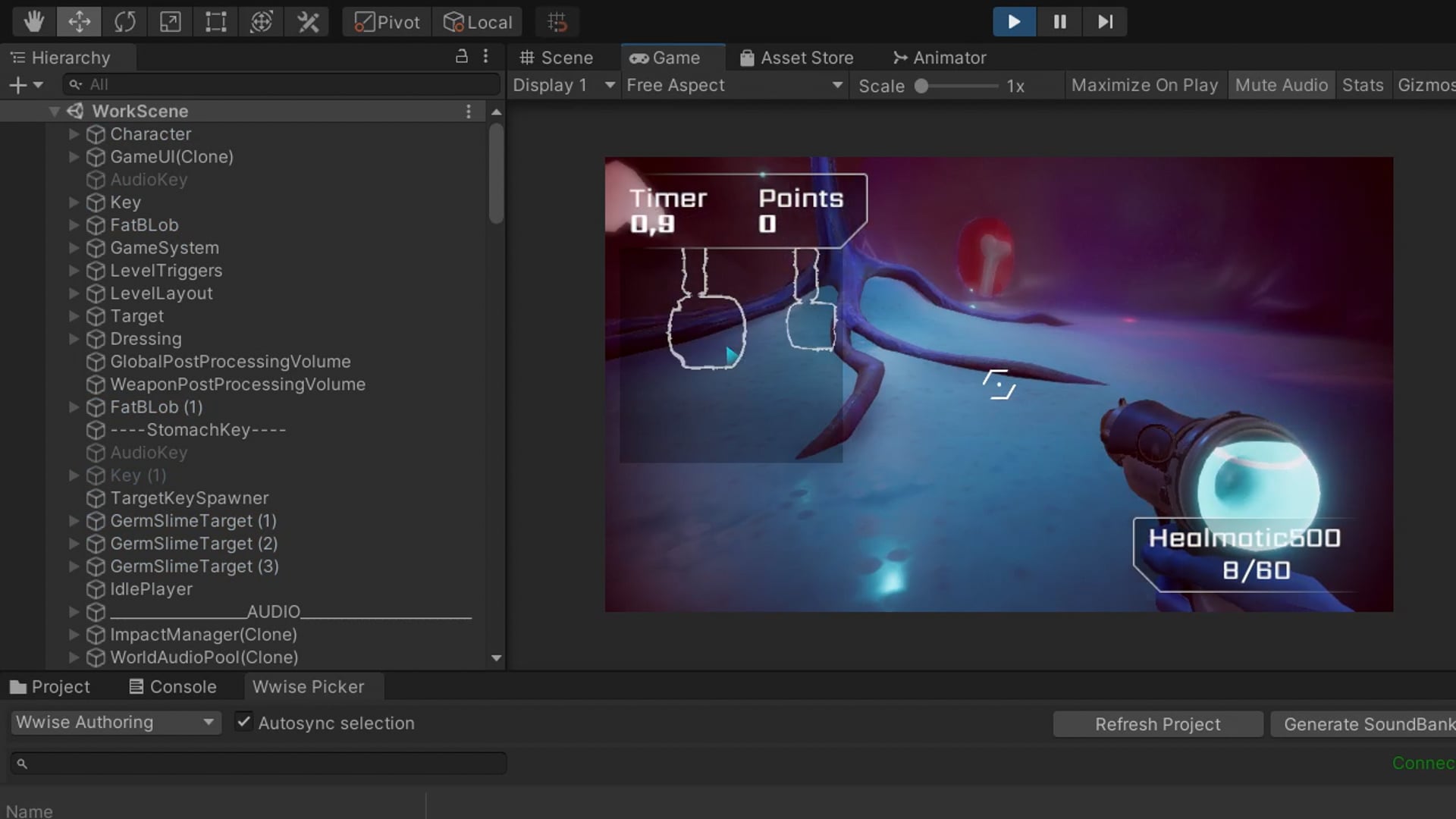The height and width of the screenshot is (819, 1456).
Task: Switch to the Console tab
Action: click(x=173, y=687)
